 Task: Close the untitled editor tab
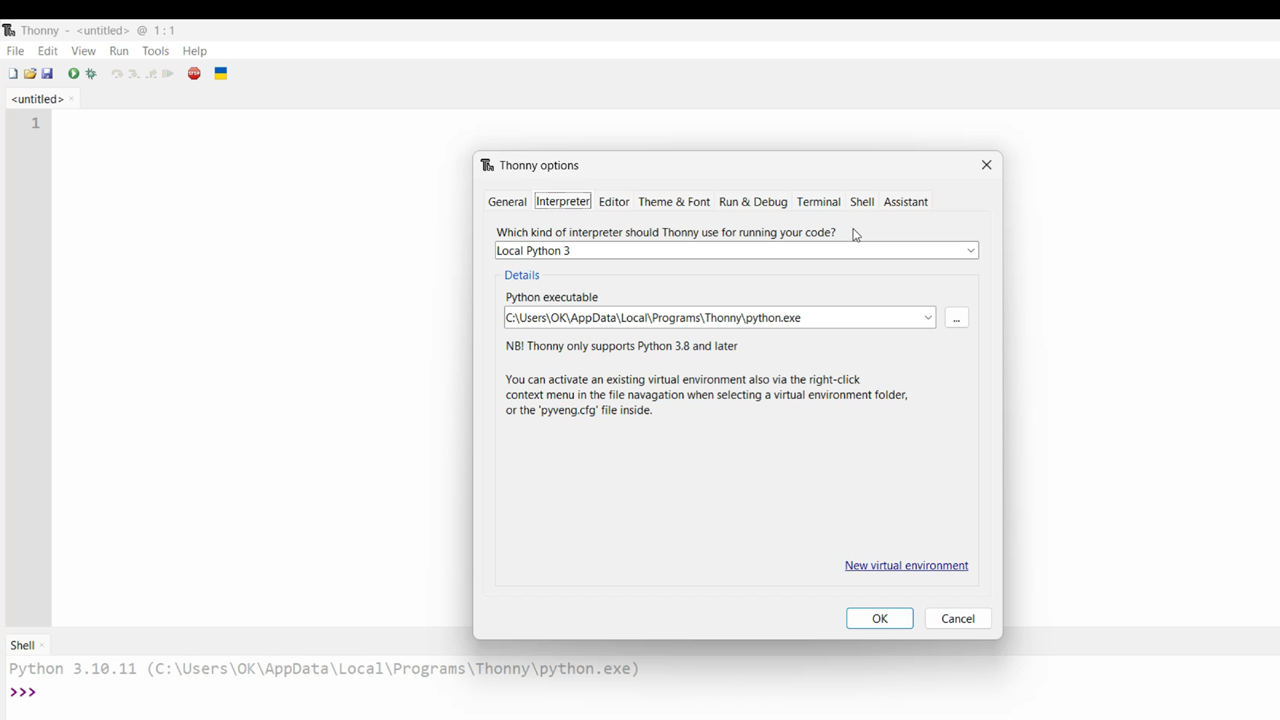pos(71,99)
